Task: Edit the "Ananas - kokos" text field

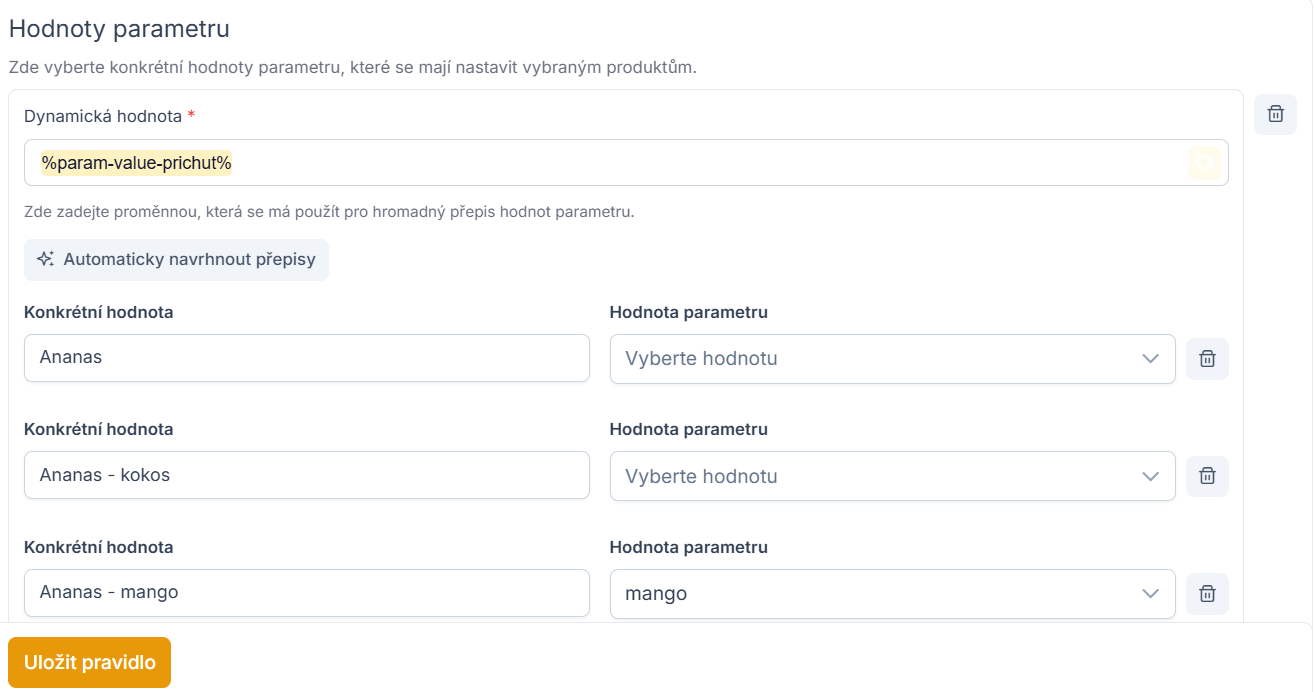Action: coord(306,475)
